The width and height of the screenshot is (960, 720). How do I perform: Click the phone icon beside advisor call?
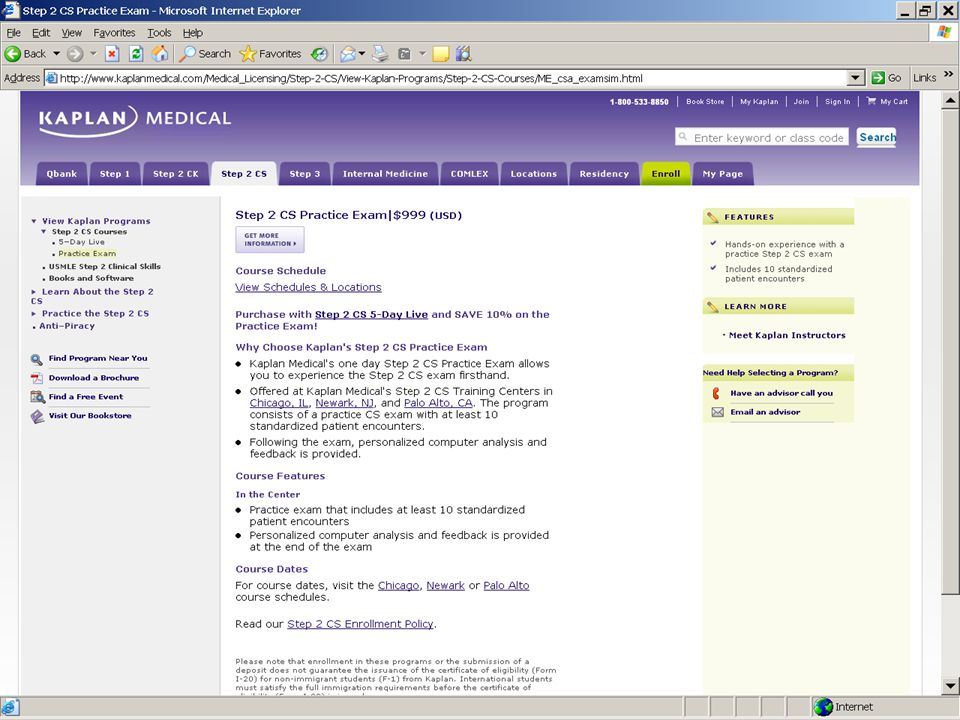(716, 393)
